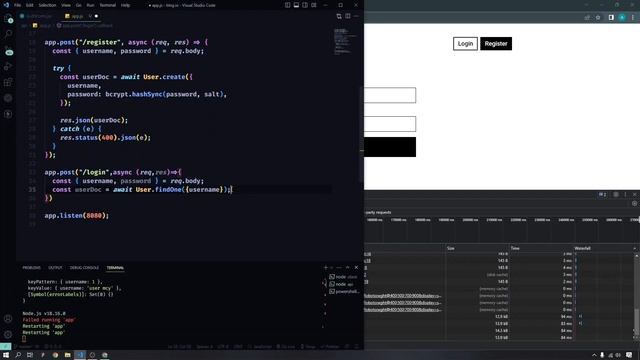Select the powershell terminal in the list
This screenshot has height=360, width=640.
click(x=344, y=291)
